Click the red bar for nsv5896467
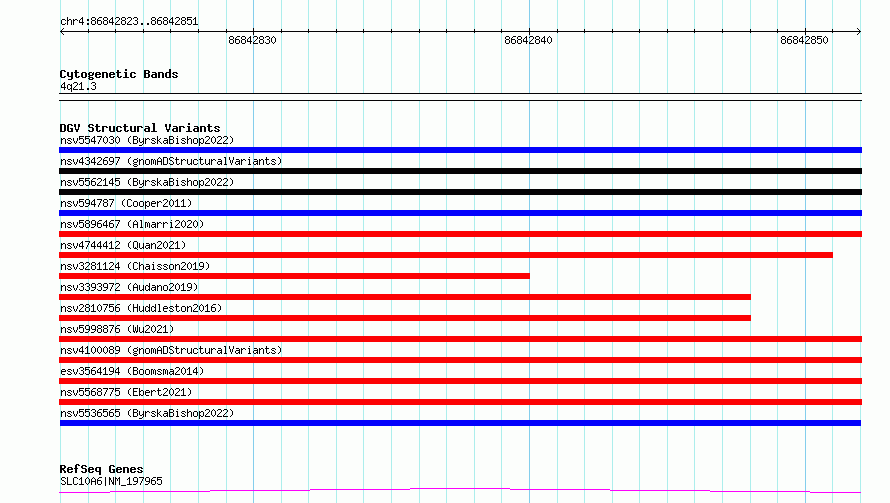This screenshot has width=890, height=503. pyautogui.click(x=460, y=234)
